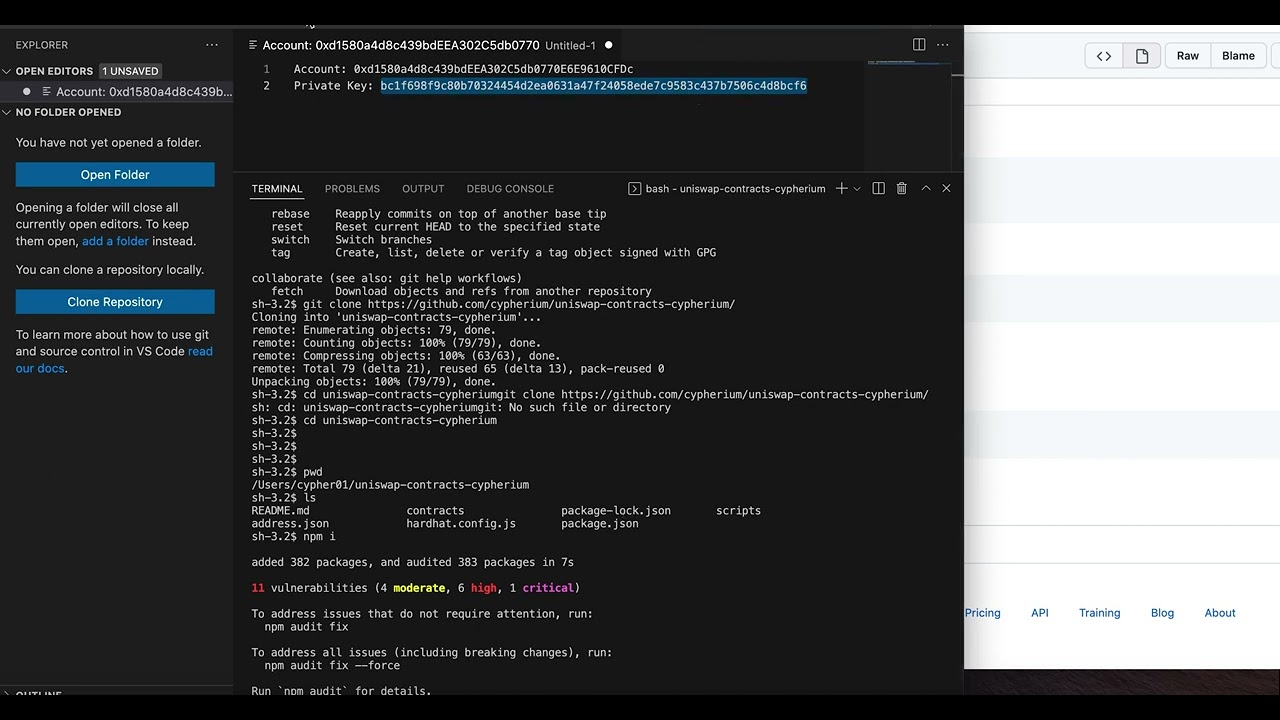Click 'address.json' in terminal output
The height and width of the screenshot is (720, 1280).
(290, 524)
